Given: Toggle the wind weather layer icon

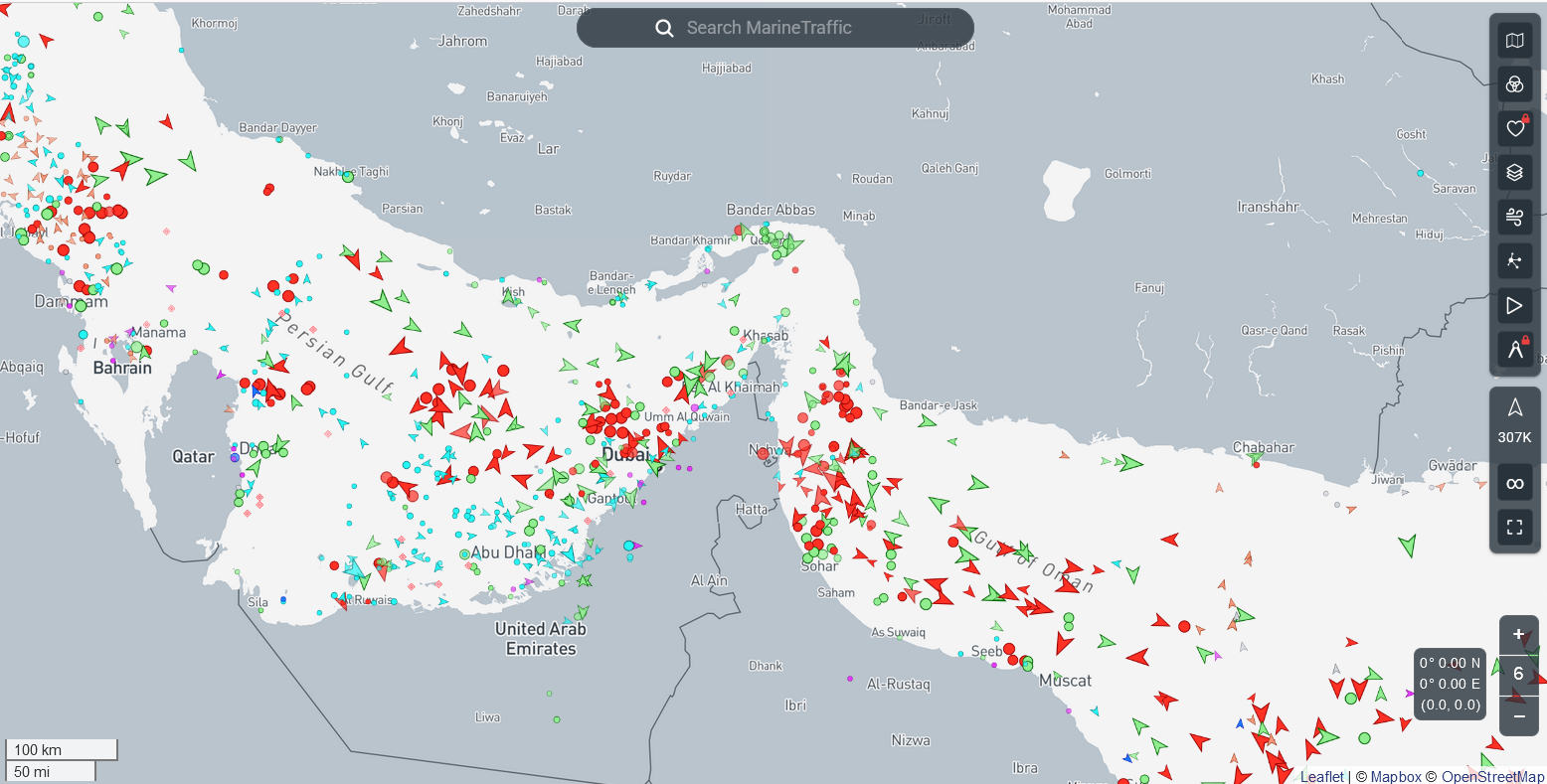Looking at the screenshot, I should [1514, 217].
